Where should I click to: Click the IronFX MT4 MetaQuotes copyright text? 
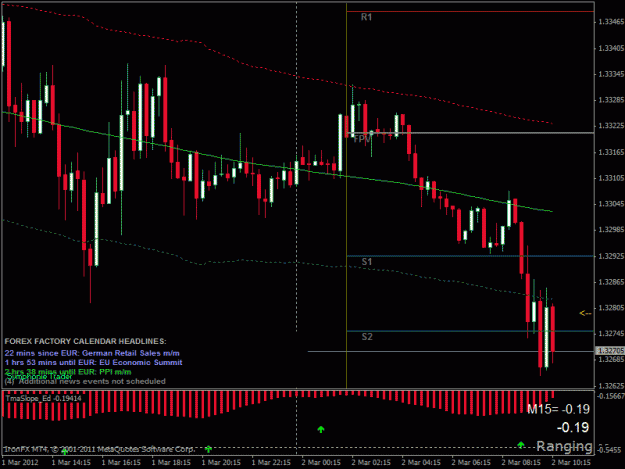[x=99, y=449]
